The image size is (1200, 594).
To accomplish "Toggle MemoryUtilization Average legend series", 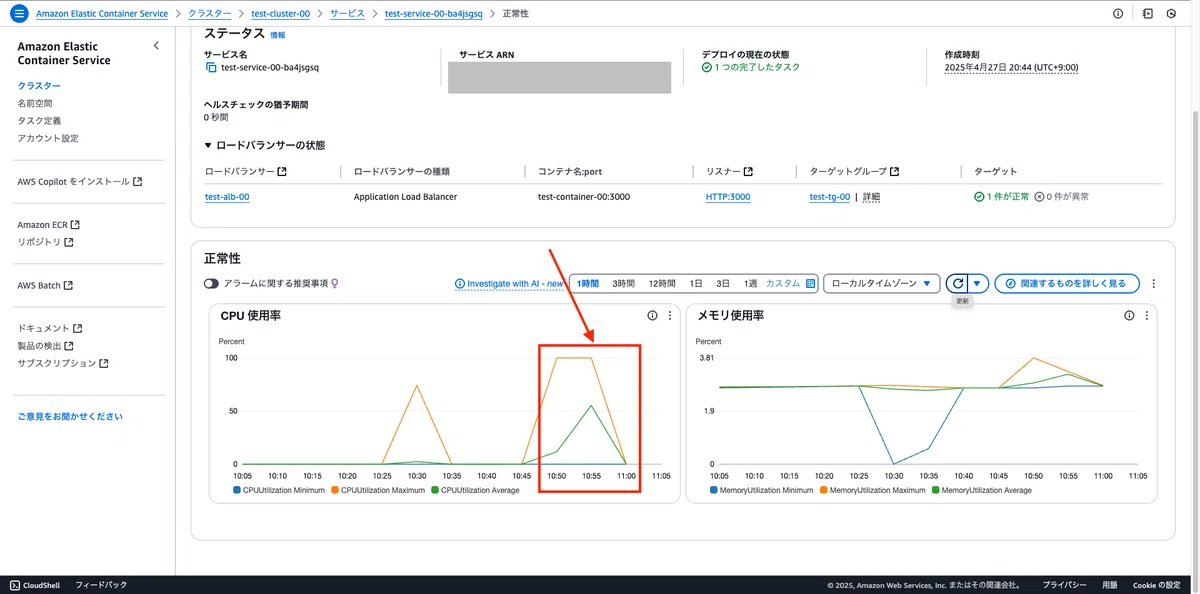I will (x=982, y=490).
